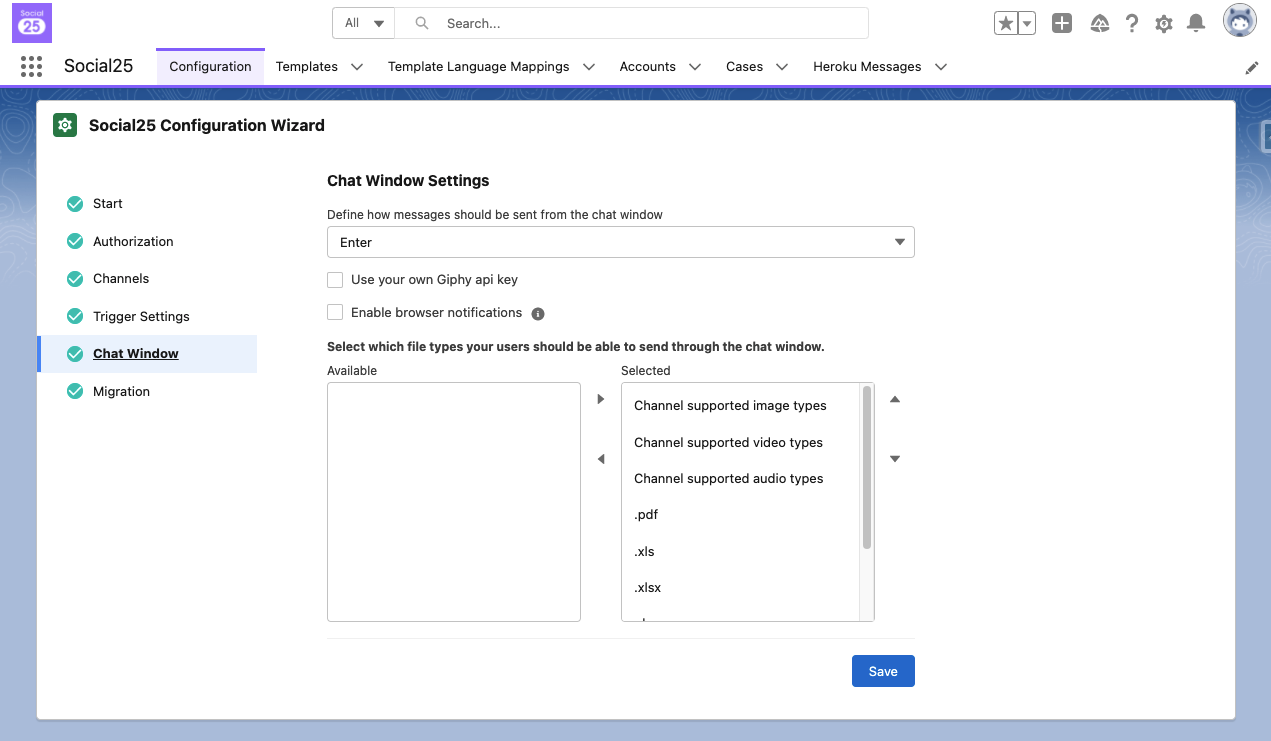
Task: Switch to the Configuration tab
Action: point(210,67)
